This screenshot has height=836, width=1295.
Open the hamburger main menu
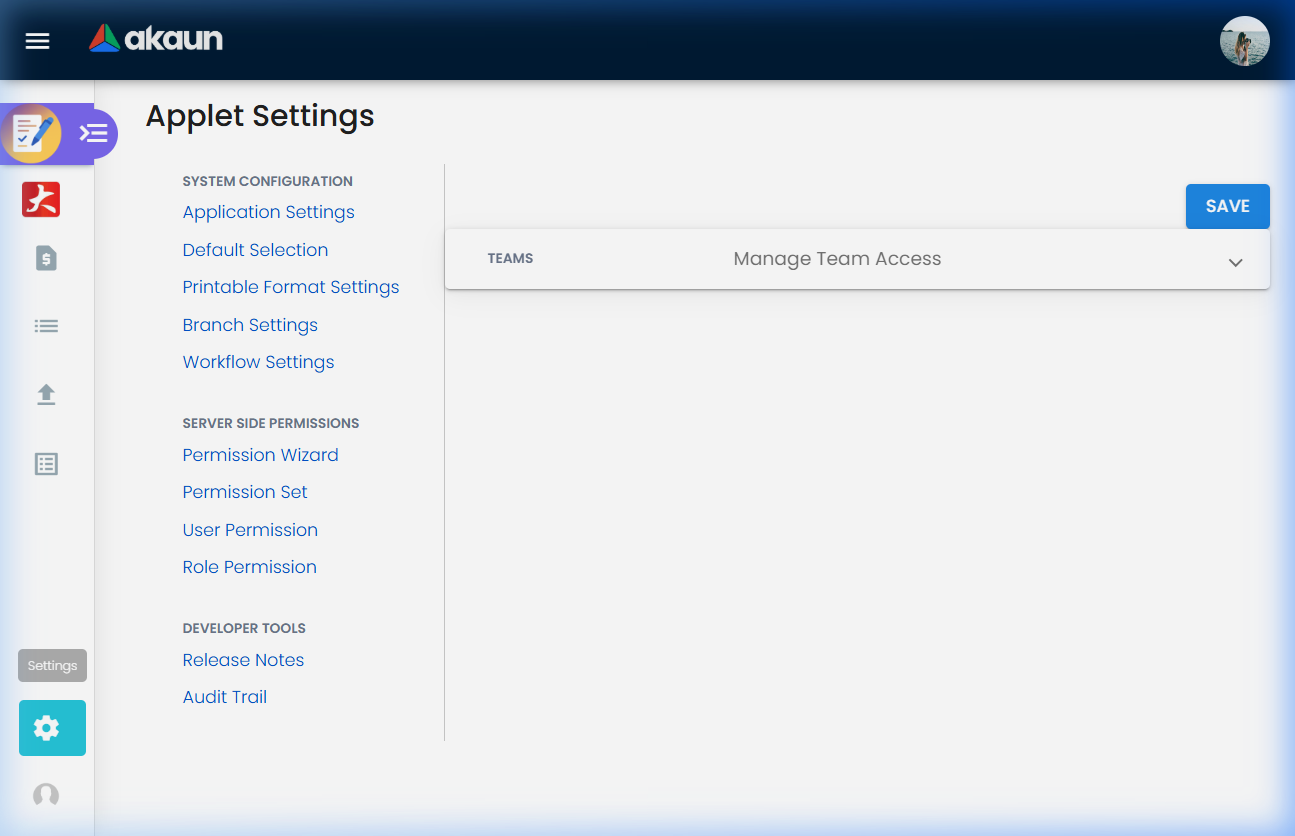38,41
